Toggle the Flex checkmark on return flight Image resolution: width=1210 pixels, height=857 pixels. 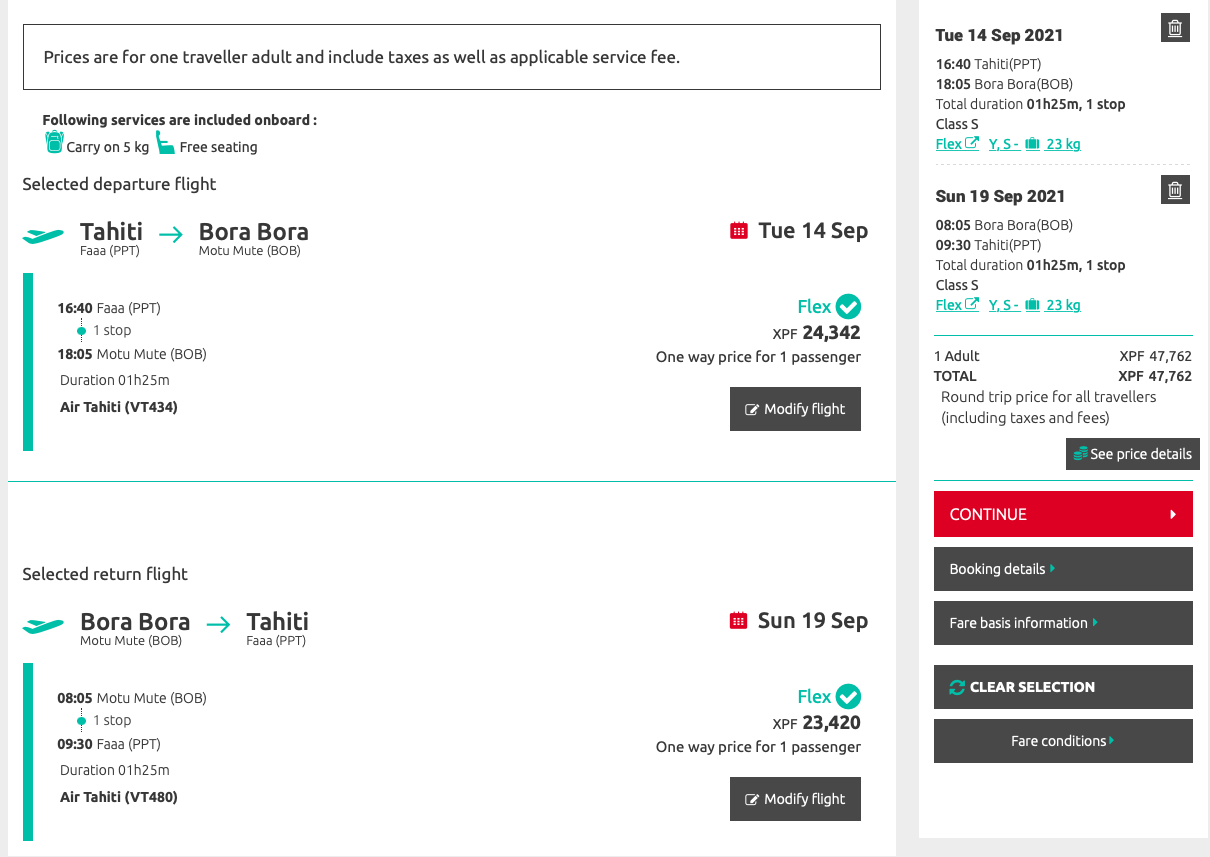(x=848, y=696)
